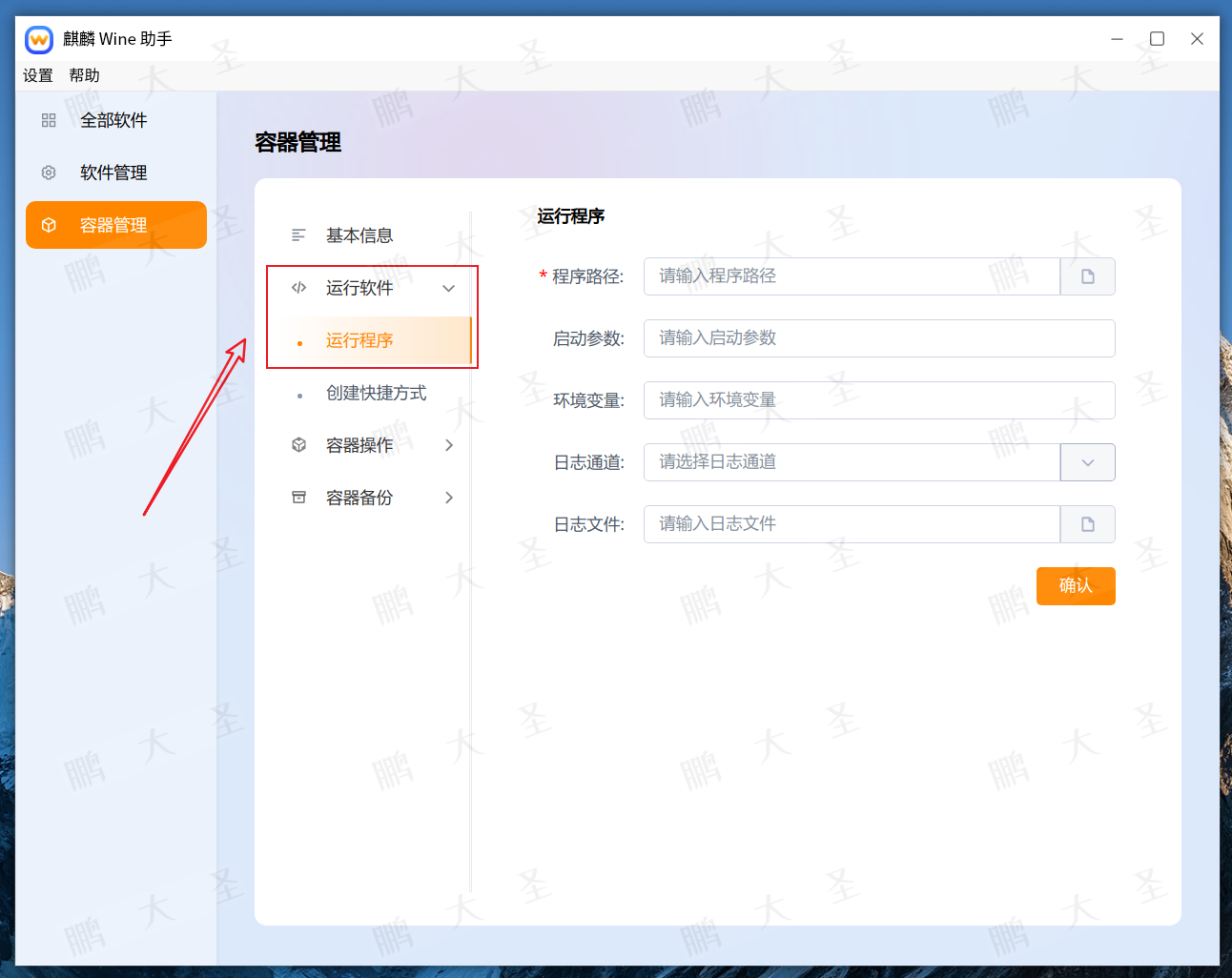Focus the 环境变量 input field
The width and height of the screenshot is (1232, 978).
pos(879,400)
